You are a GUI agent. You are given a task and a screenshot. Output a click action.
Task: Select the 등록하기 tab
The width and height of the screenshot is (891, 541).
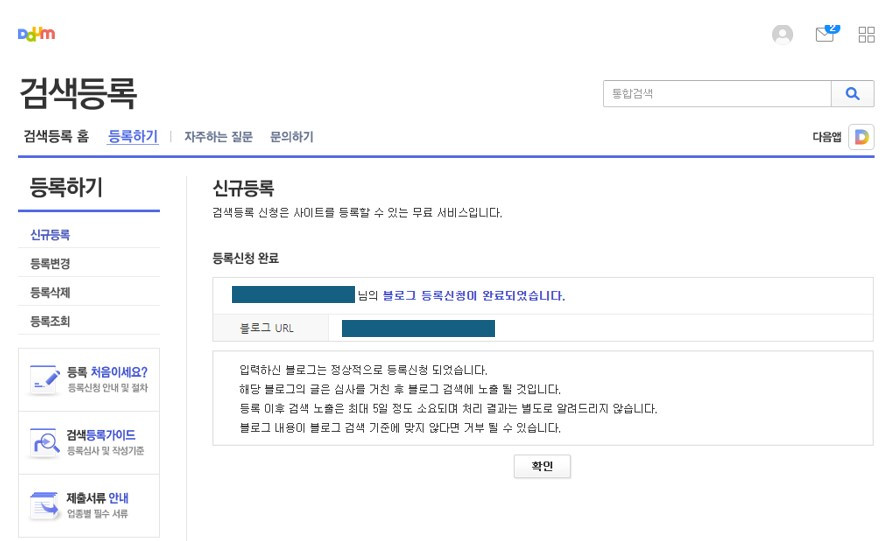click(133, 136)
